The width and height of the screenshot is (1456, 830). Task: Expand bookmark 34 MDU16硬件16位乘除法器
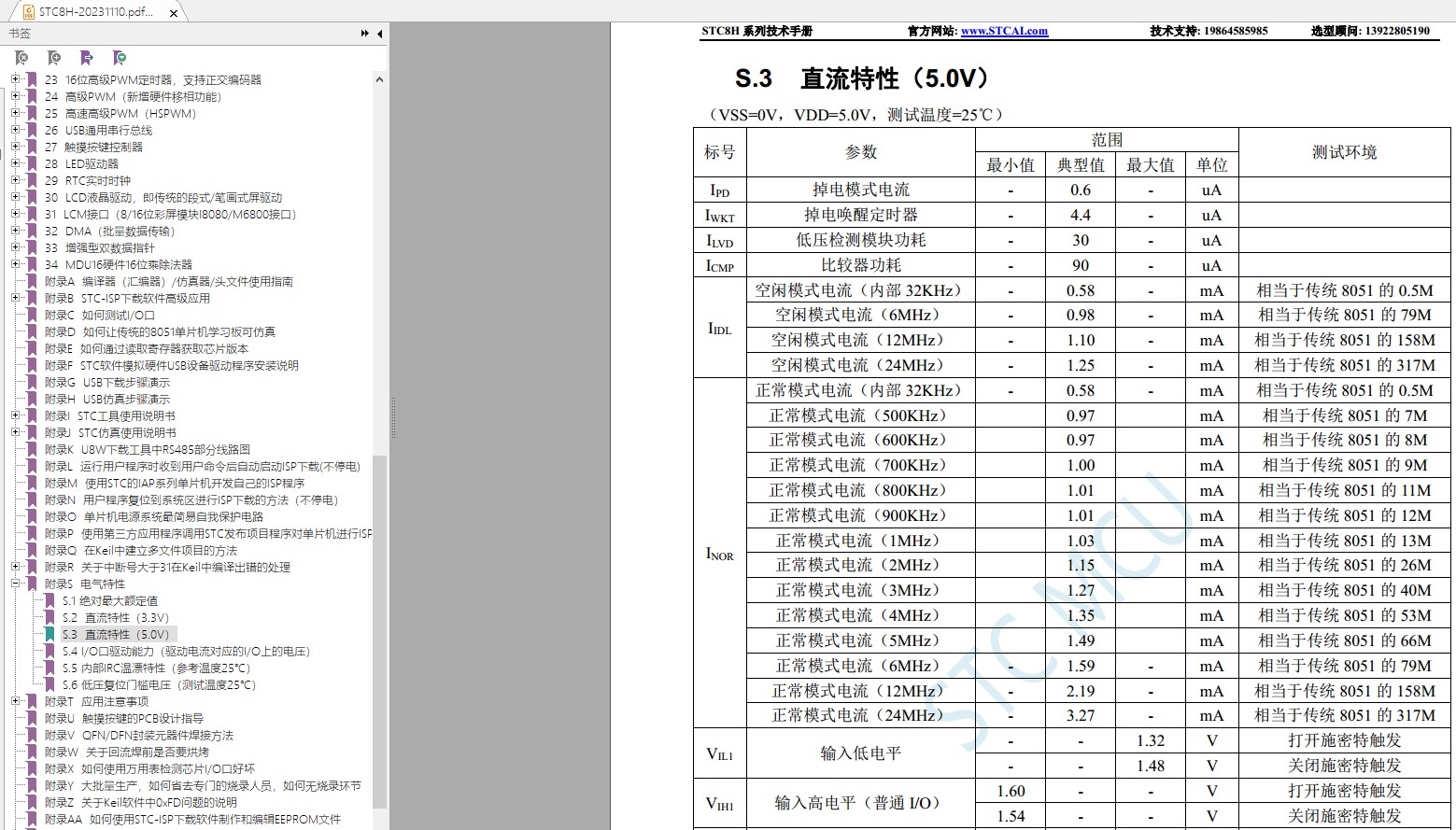(15, 264)
